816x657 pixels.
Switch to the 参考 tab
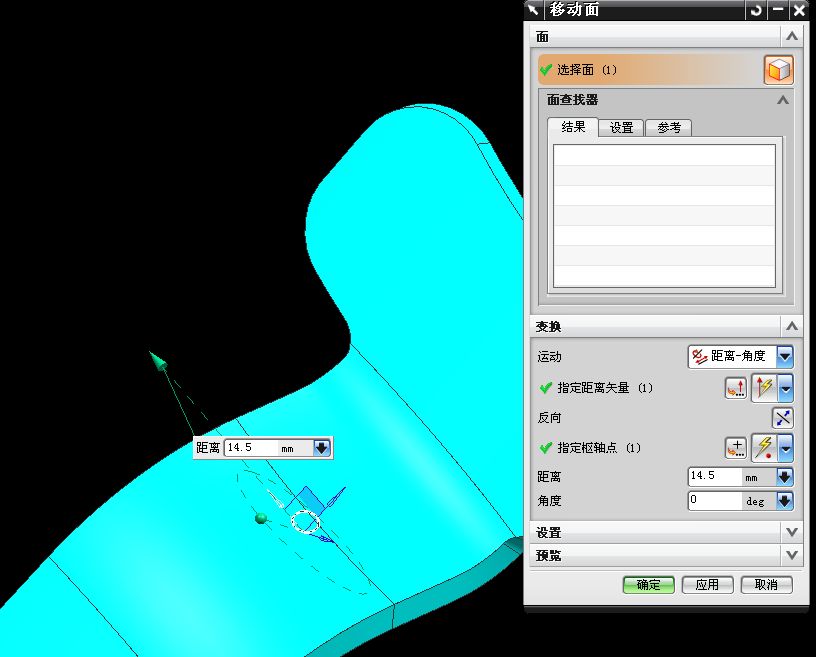pyautogui.click(x=669, y=128)
